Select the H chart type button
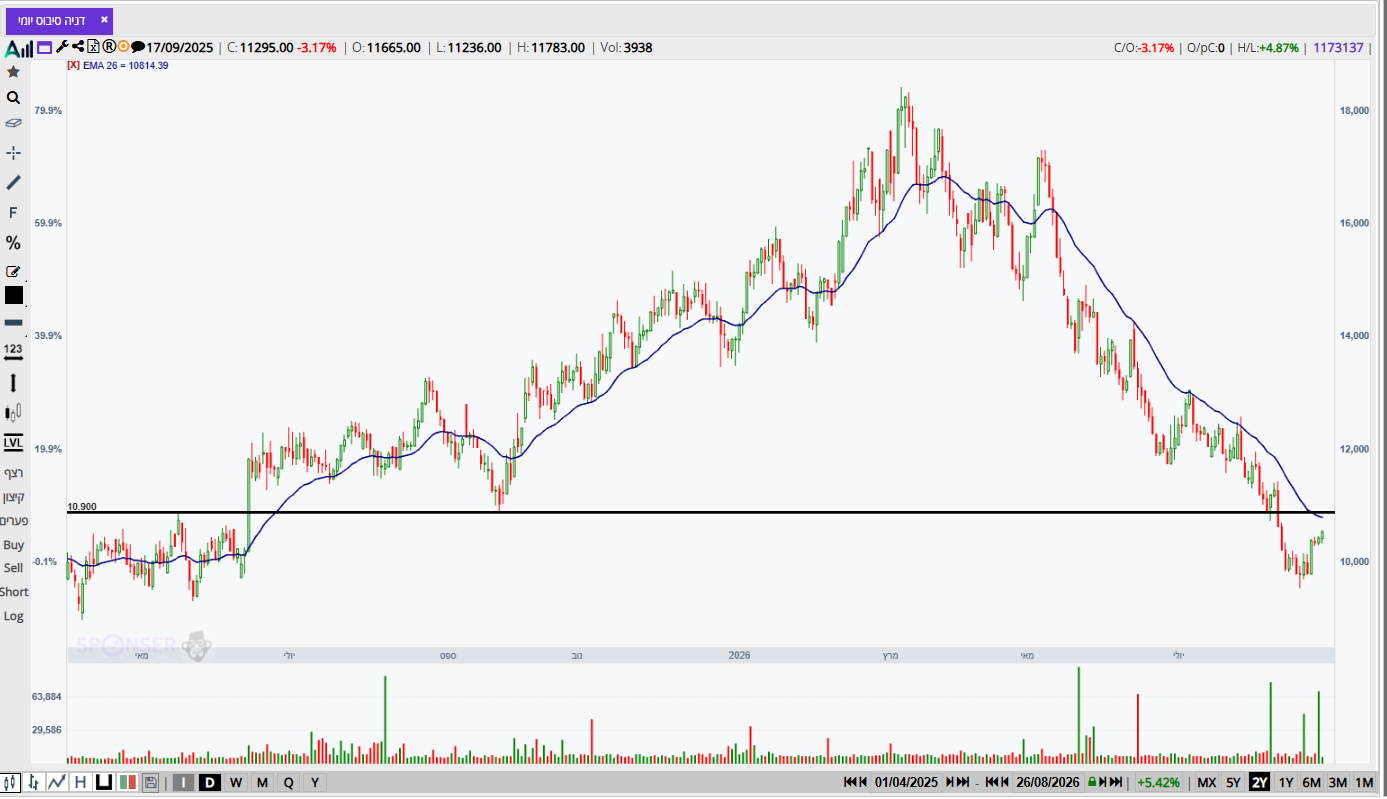This screenshot has width=1387, height=799. pos(80,782)
